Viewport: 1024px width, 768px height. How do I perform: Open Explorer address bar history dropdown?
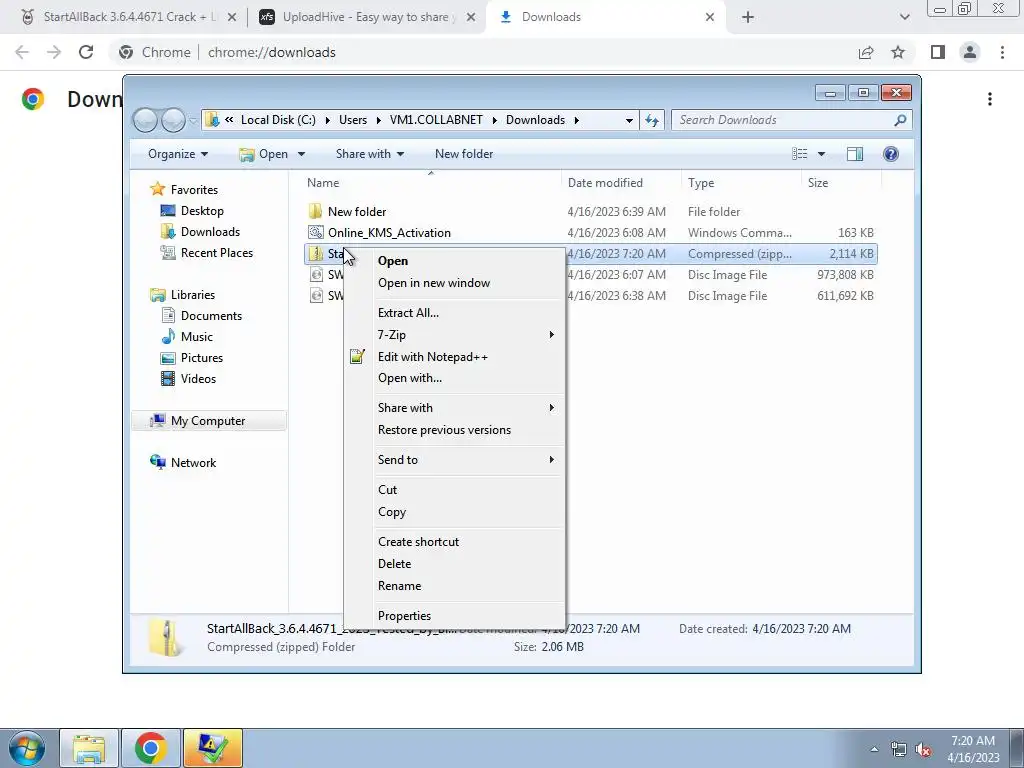[629, 120]
